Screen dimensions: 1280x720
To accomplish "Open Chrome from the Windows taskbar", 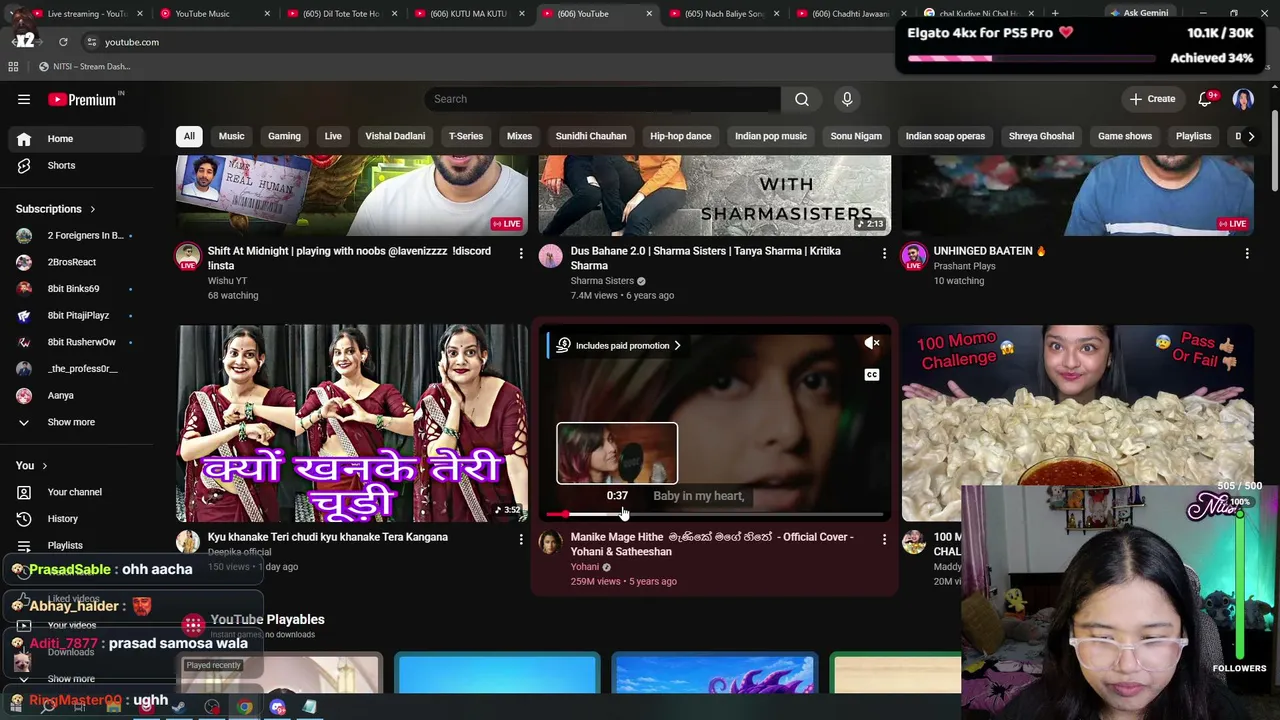I will tap(245, 707).
